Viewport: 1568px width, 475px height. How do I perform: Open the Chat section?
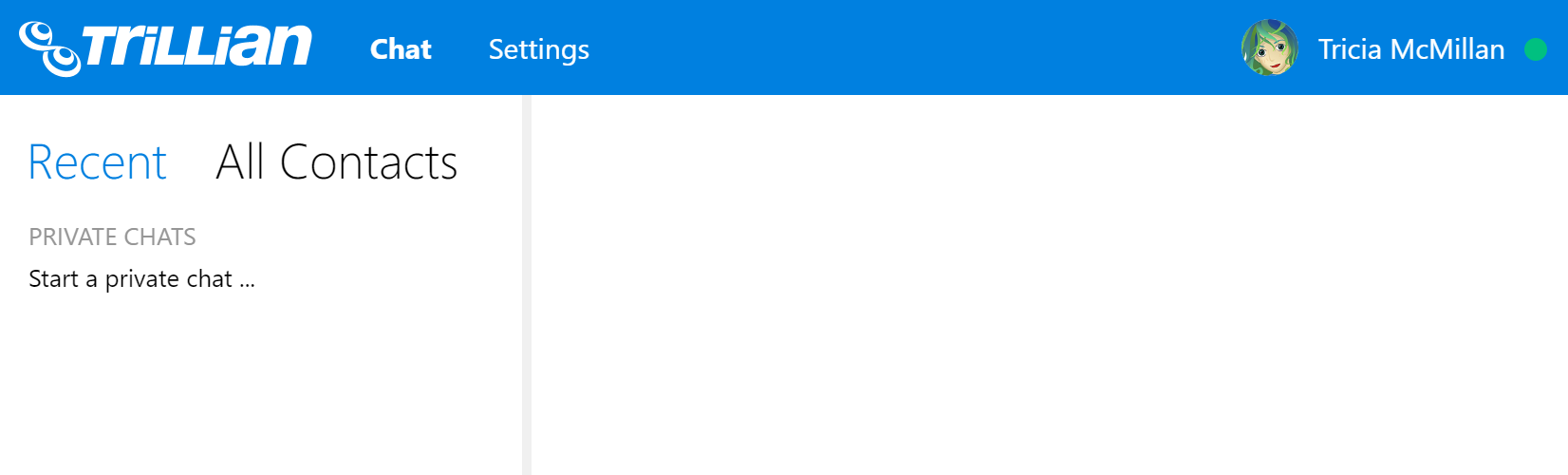tap(401, 49)
